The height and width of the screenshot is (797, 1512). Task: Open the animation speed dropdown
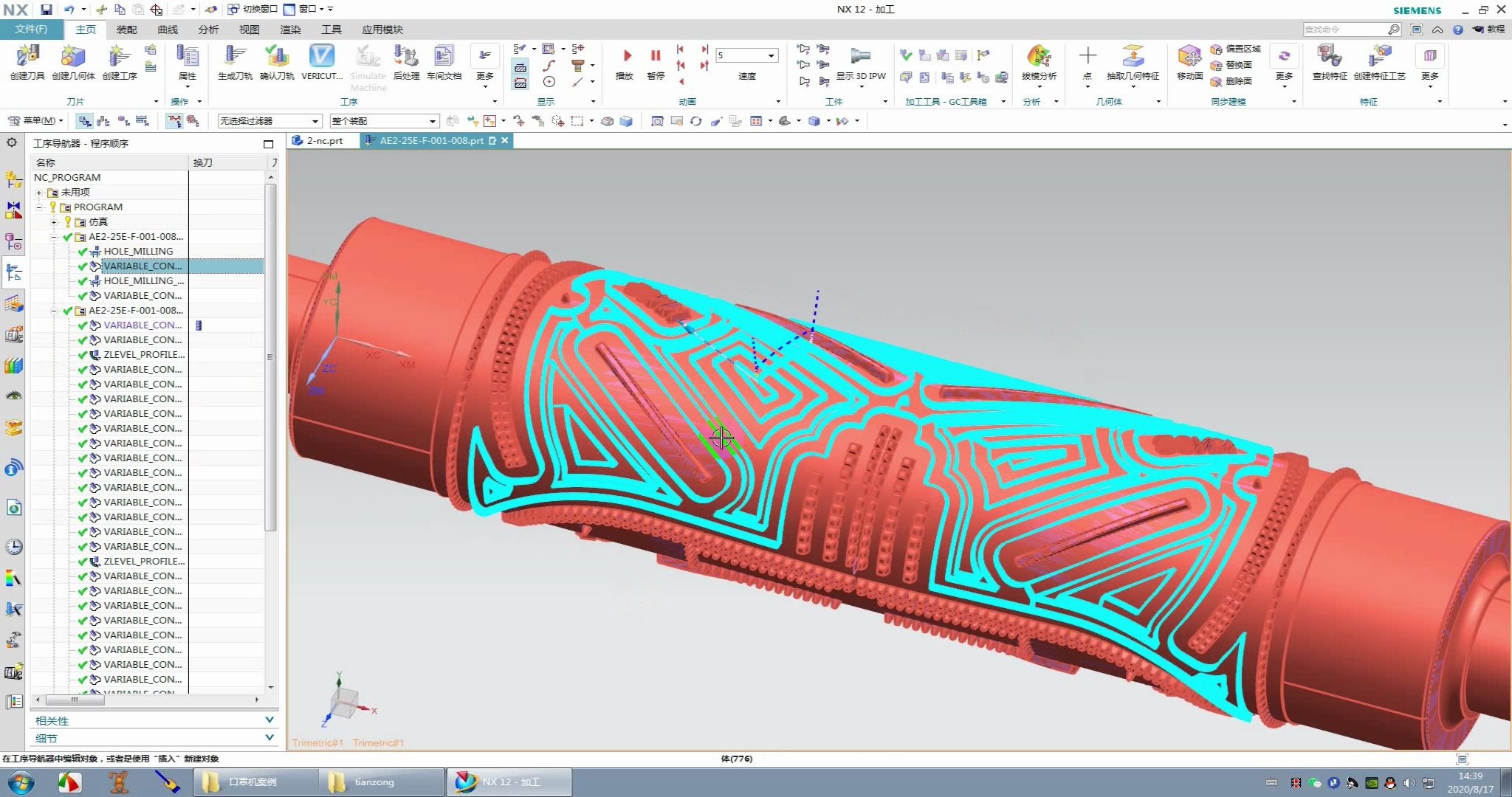[x=772, y=56]
